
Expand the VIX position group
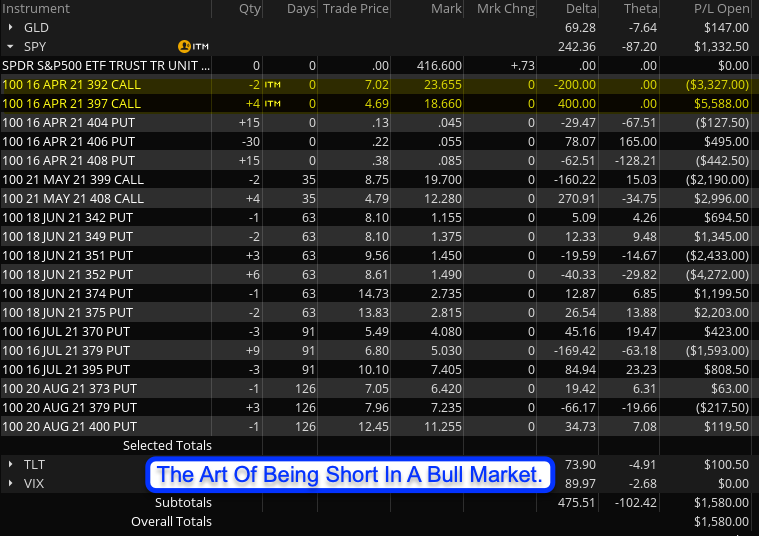click(x=10, y=483)
